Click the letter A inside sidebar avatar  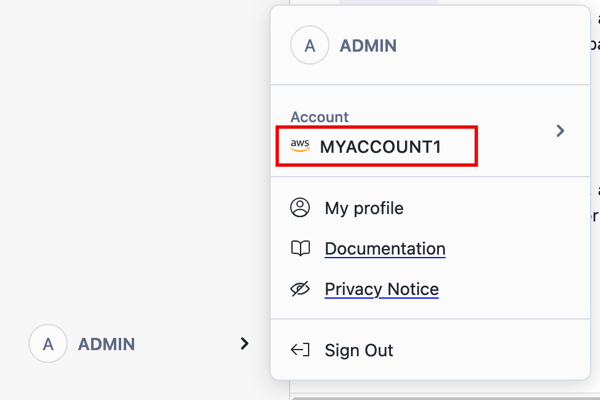tap(48, 344)
